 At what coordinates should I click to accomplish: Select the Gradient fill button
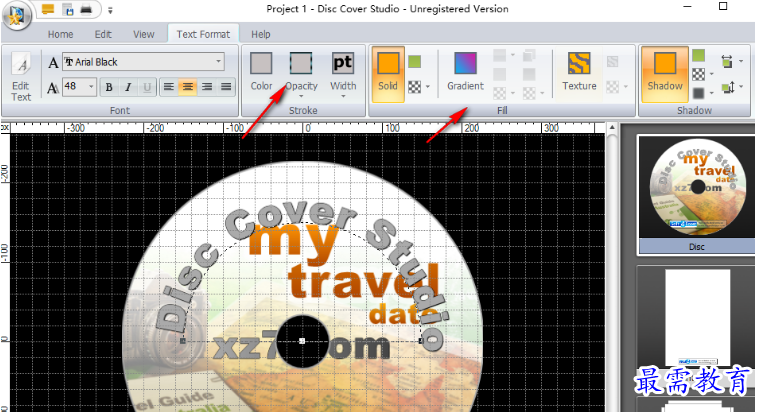tap(465, 72)
